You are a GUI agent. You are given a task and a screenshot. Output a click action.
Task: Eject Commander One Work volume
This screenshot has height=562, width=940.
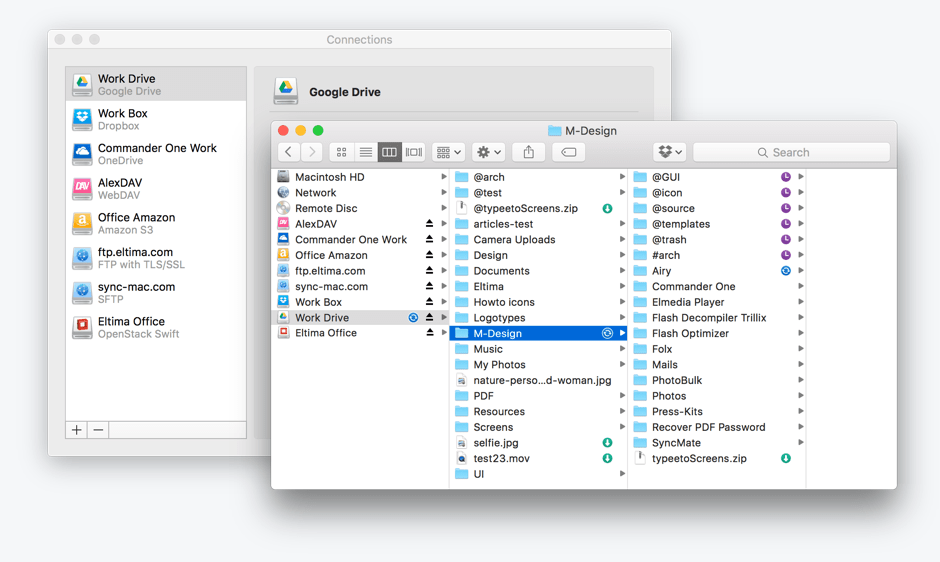pyautogui.click(x=429, y=239)
